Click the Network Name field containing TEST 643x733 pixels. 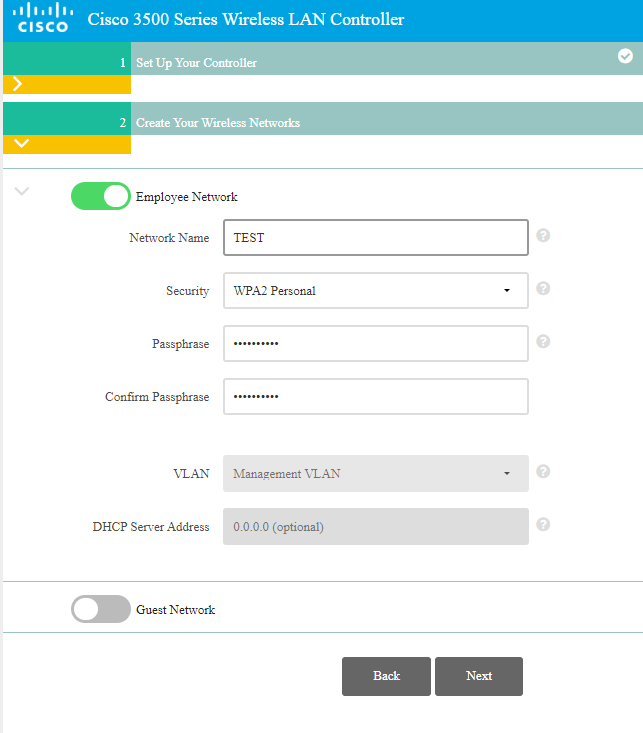coord(375,238)
